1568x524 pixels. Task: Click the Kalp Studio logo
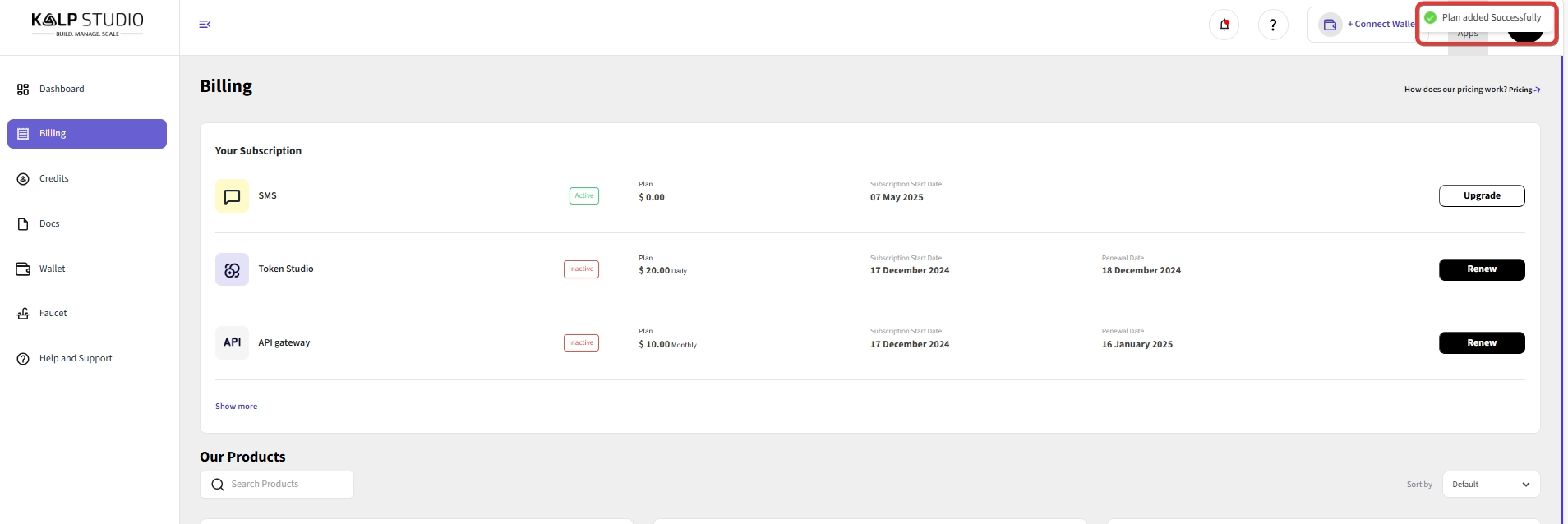[87, 23]
